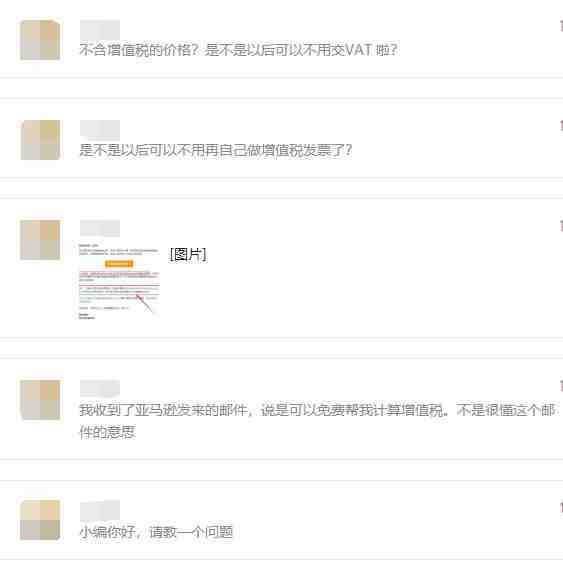Click the wrapped line 件的意思
Image resolution: width=563 pixels, height=562 pixels.
coord(107,432)
